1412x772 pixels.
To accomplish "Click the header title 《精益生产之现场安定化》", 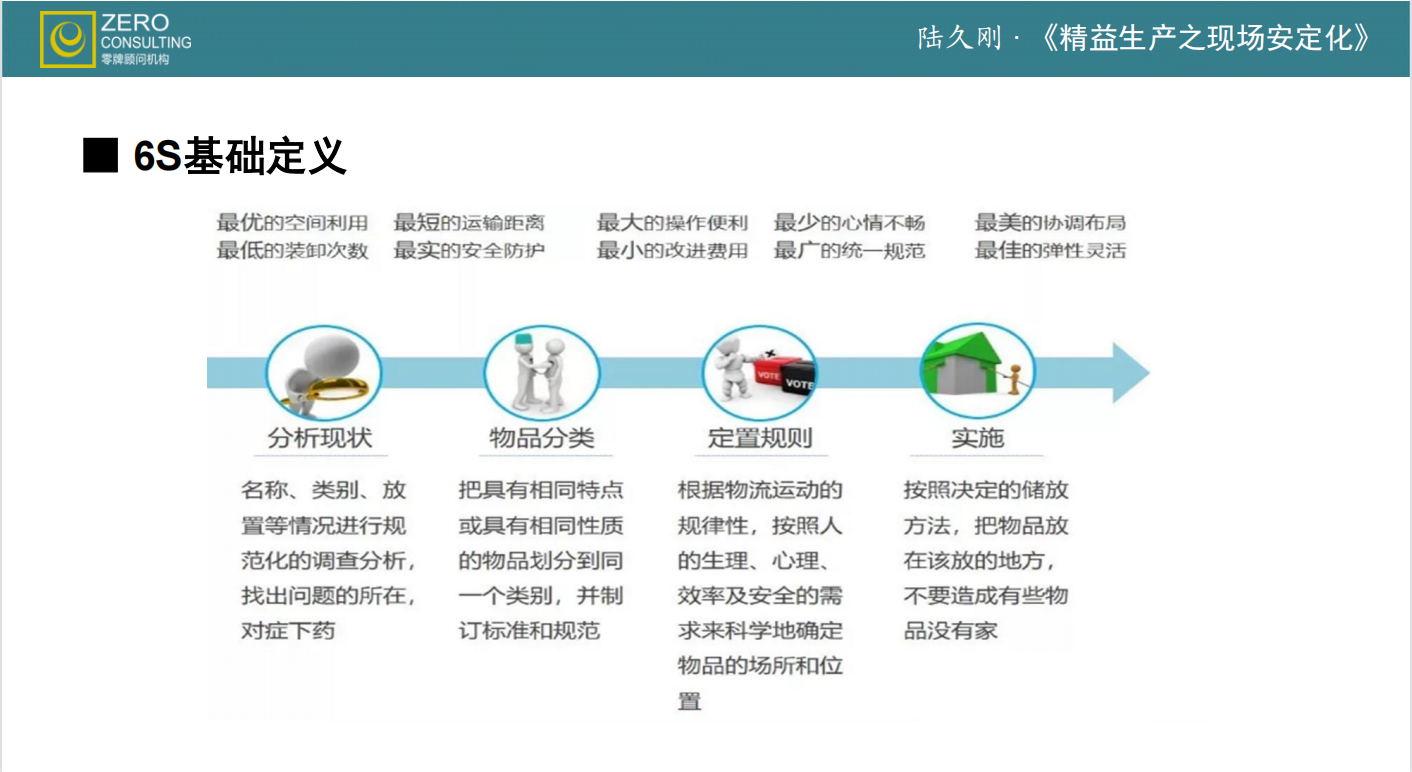I will click(x=1207, y=38).
